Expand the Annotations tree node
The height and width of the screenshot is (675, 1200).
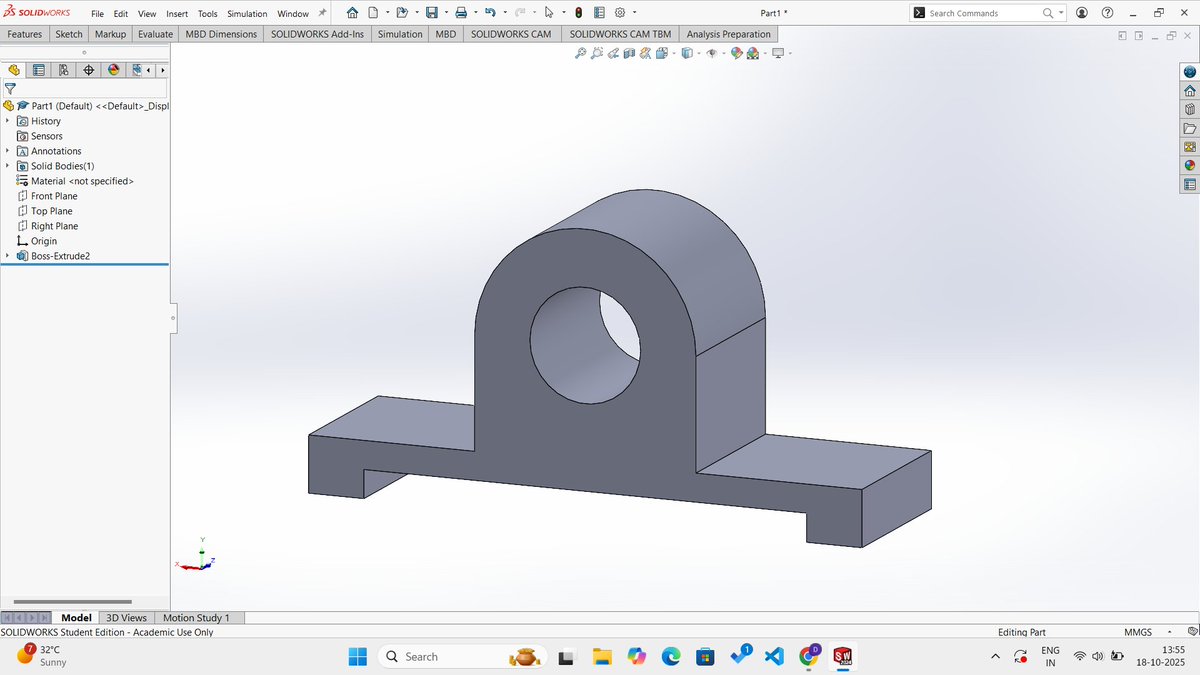coord(8,151)
